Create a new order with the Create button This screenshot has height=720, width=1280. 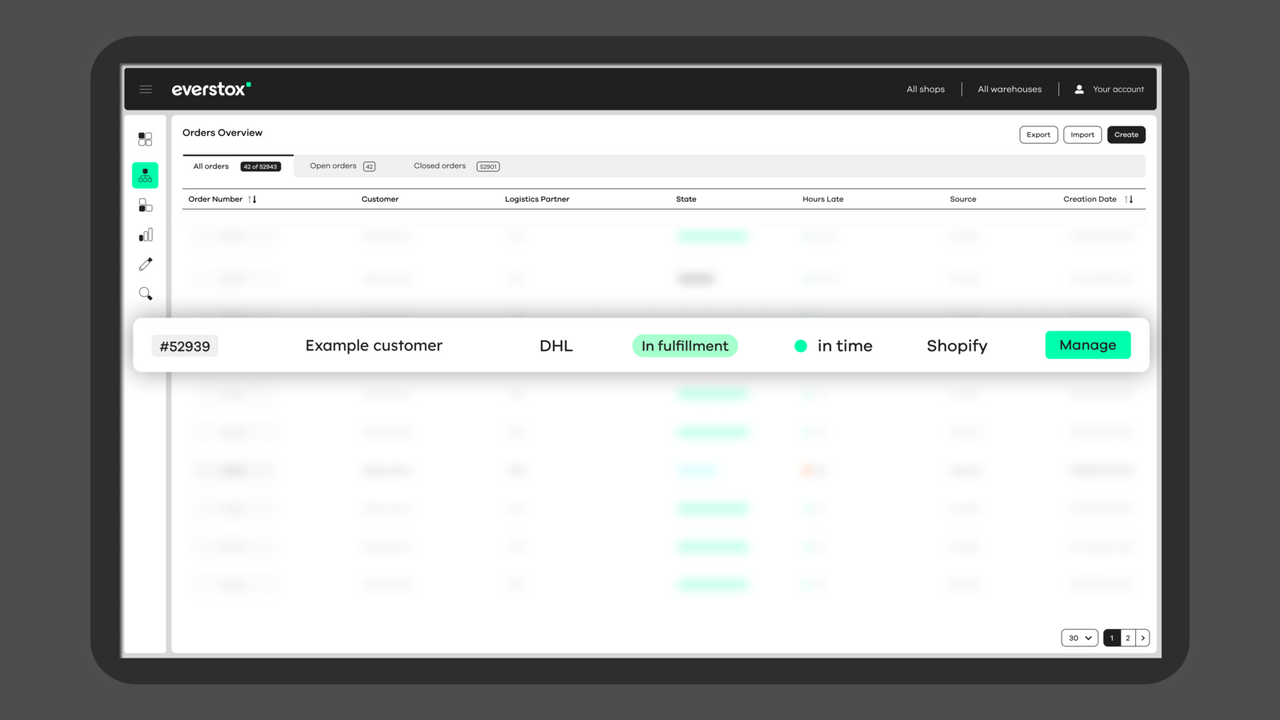point(1126,134)
